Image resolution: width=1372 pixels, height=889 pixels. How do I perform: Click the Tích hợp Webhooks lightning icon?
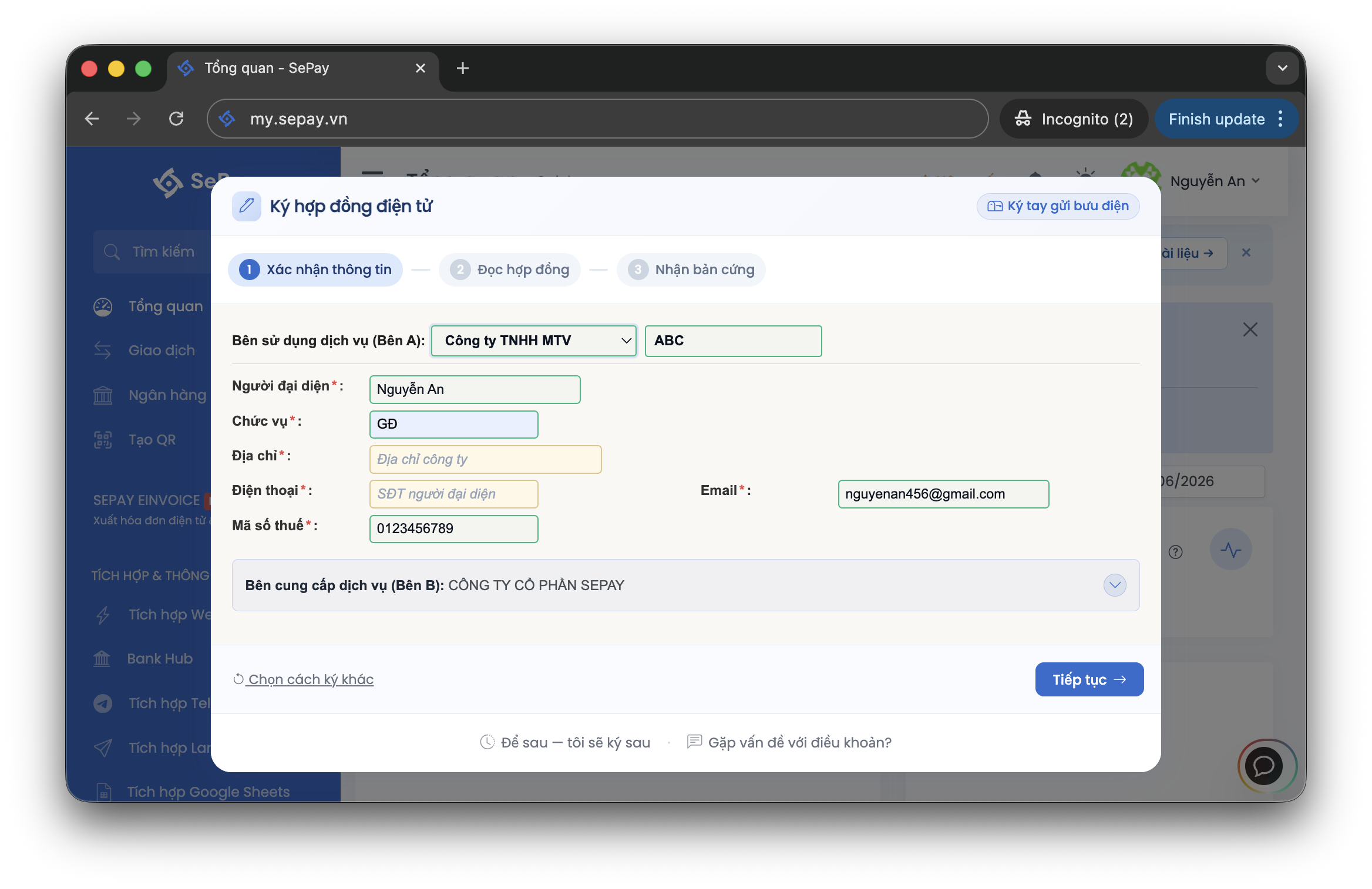click(x=103, y=615)
